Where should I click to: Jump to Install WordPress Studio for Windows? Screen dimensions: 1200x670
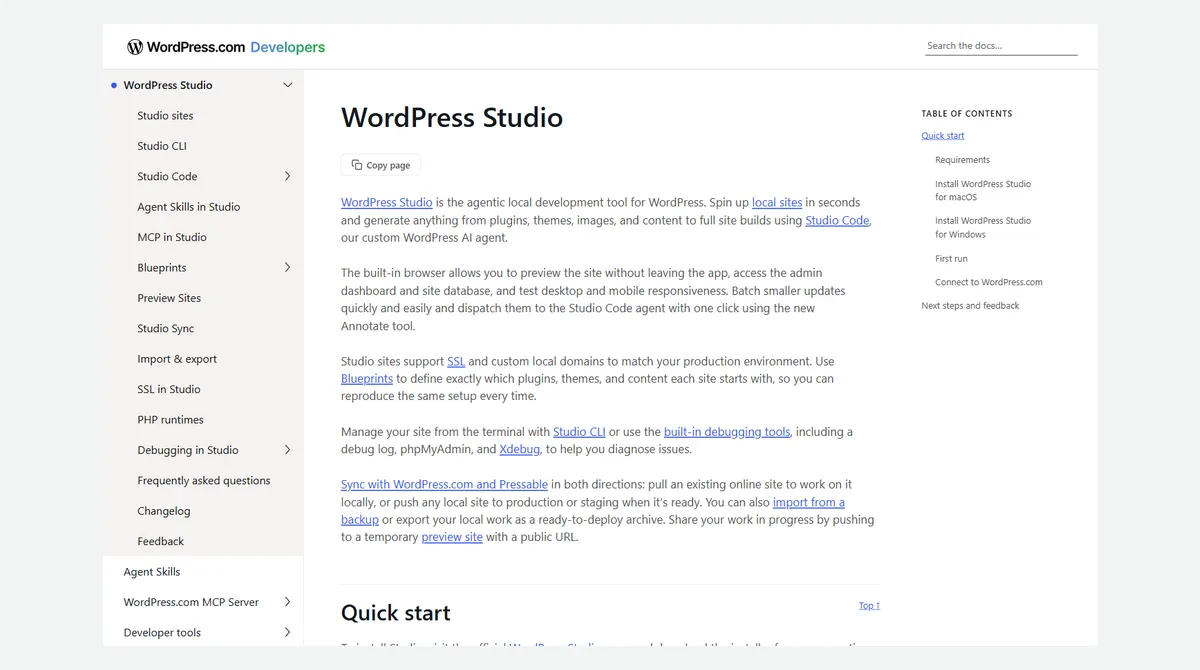pyautogui.click(x=983, y=227)
